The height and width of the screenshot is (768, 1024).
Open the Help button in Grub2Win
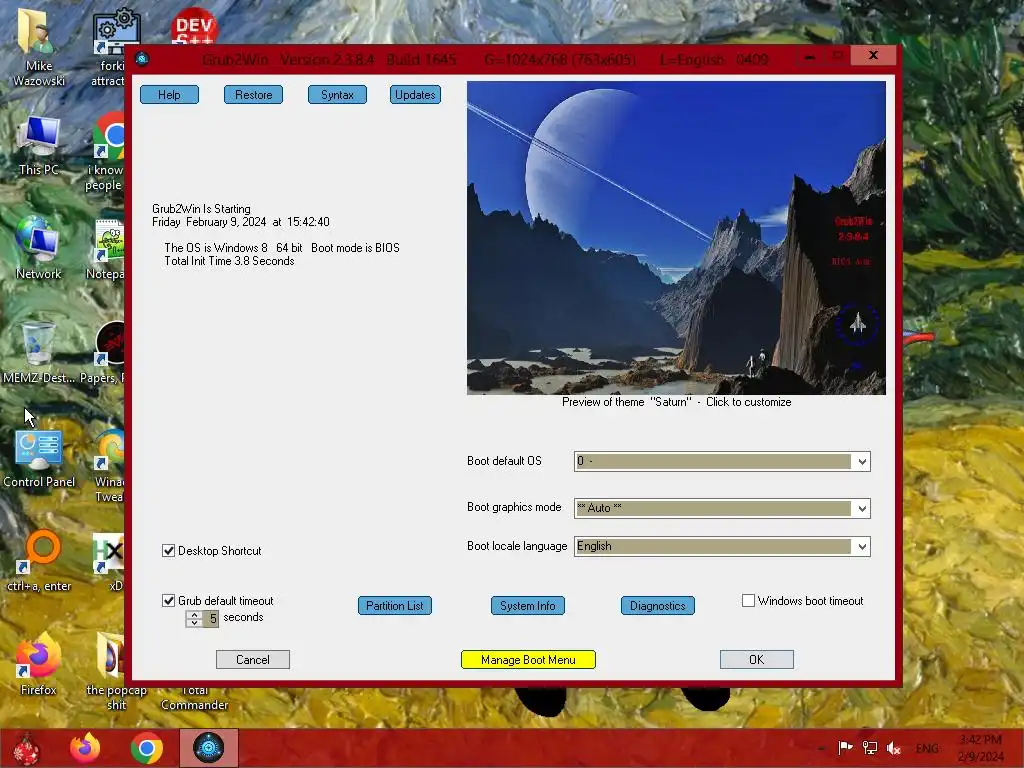coord(169,95)
